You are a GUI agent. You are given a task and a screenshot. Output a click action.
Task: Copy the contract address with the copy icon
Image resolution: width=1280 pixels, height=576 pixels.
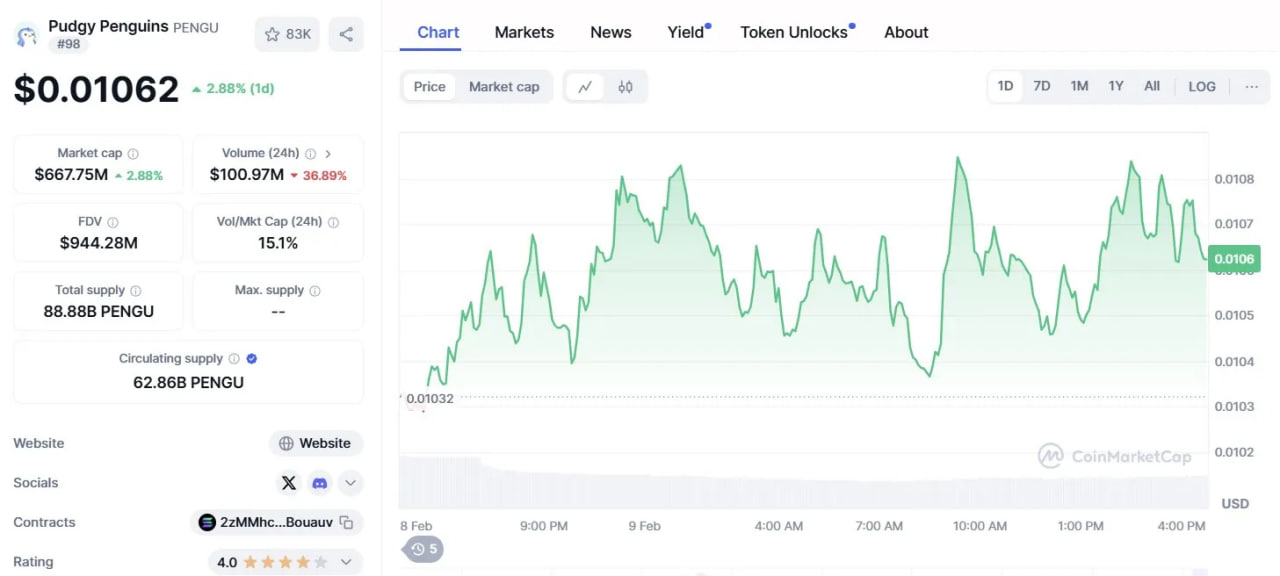tap(344, 522)
